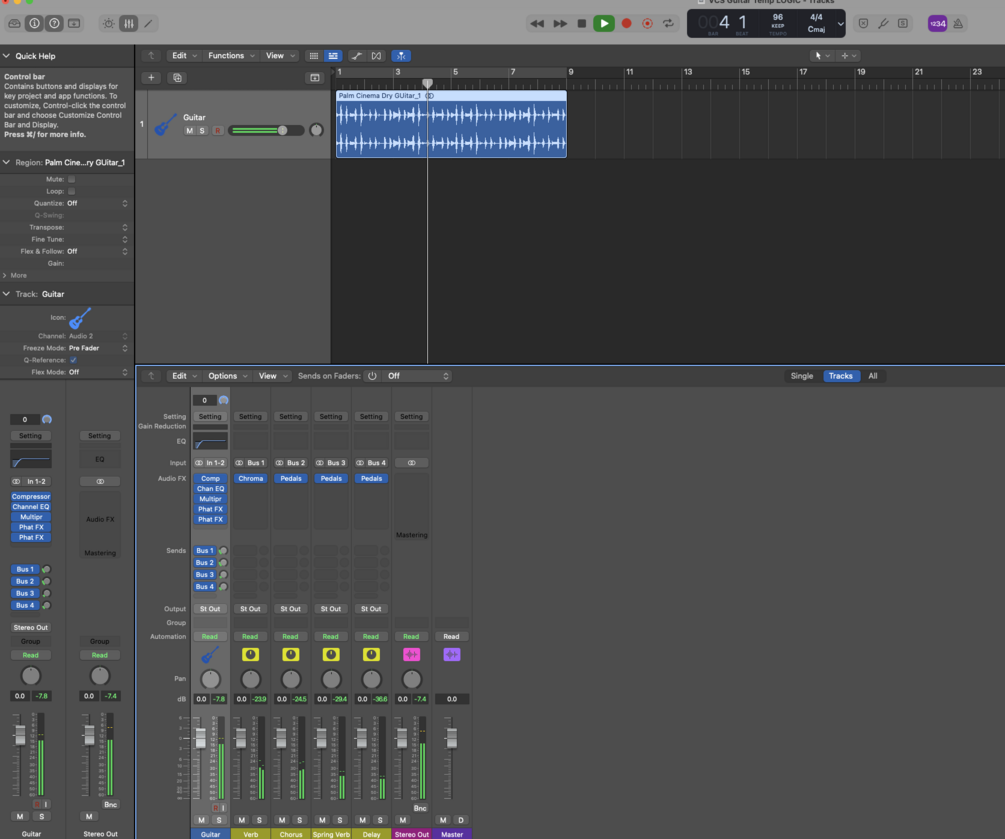Viewport: 1005px width, 839px height.
Task: Toggle the Inspector button in control bar
Action: [x=35, y=24]
